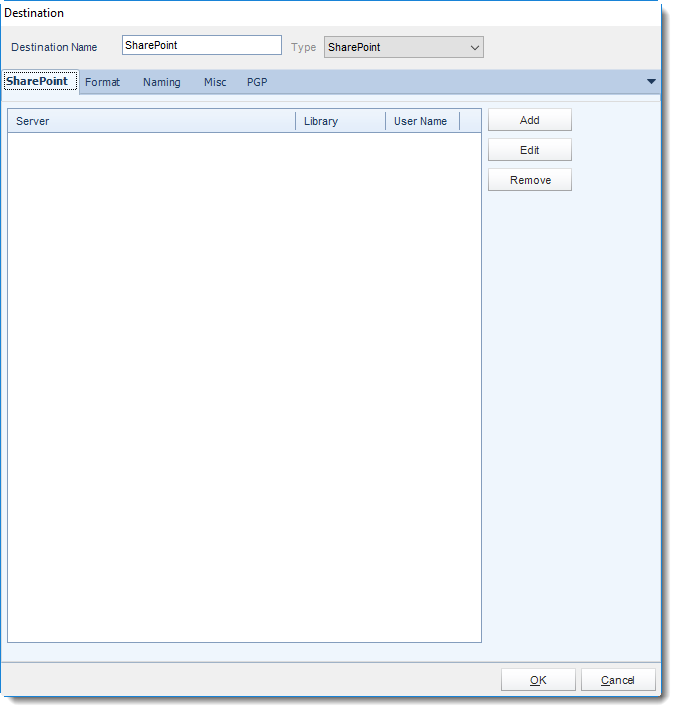Open the Naming tab

coord(162,82)
